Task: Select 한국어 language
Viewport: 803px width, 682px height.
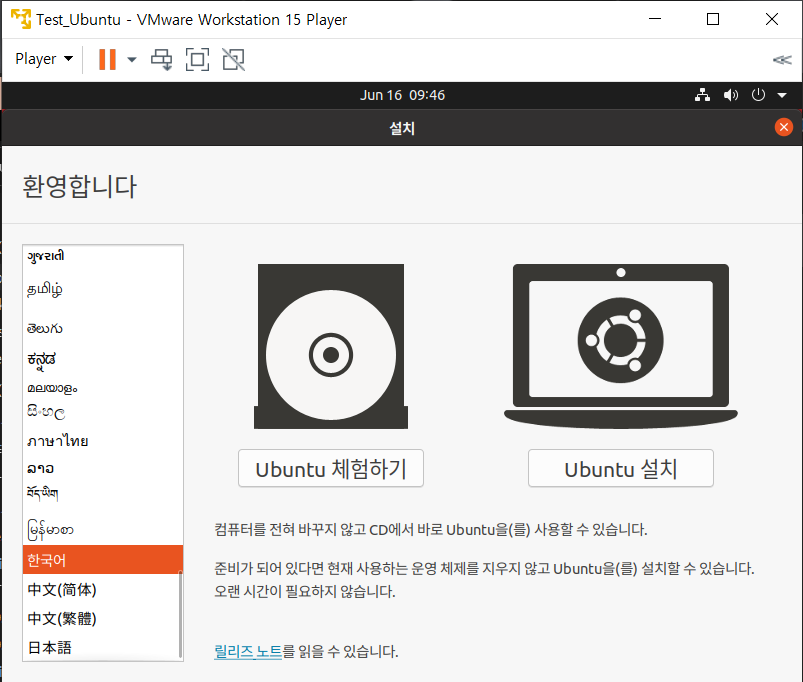Action: click(103, 560)
